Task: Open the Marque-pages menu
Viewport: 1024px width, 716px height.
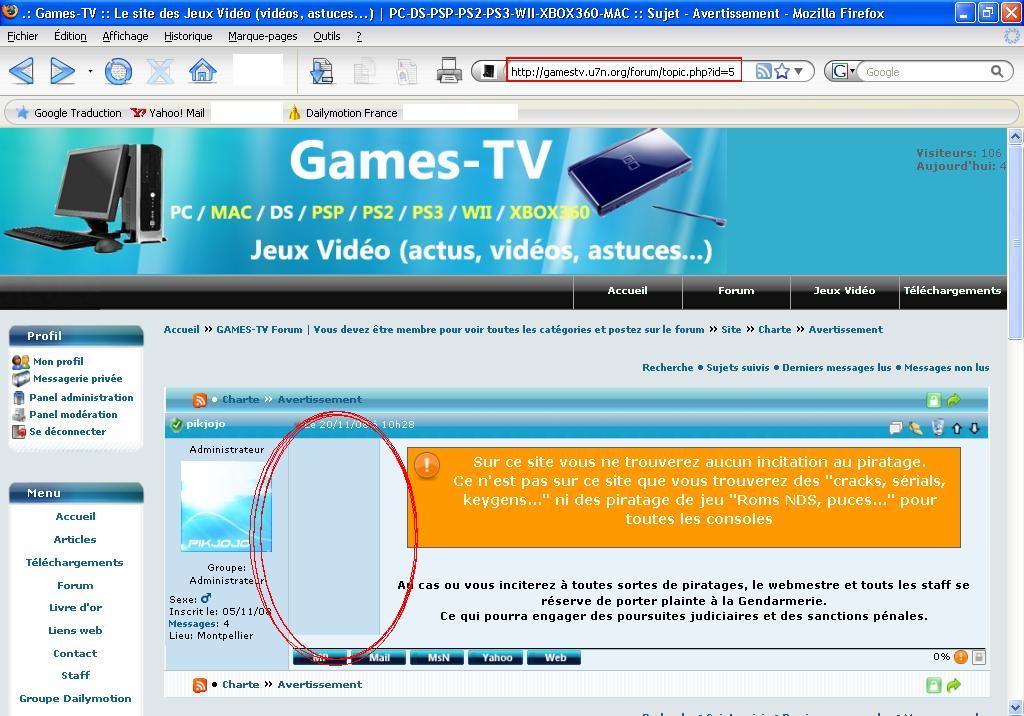Action: coord(263,36)
